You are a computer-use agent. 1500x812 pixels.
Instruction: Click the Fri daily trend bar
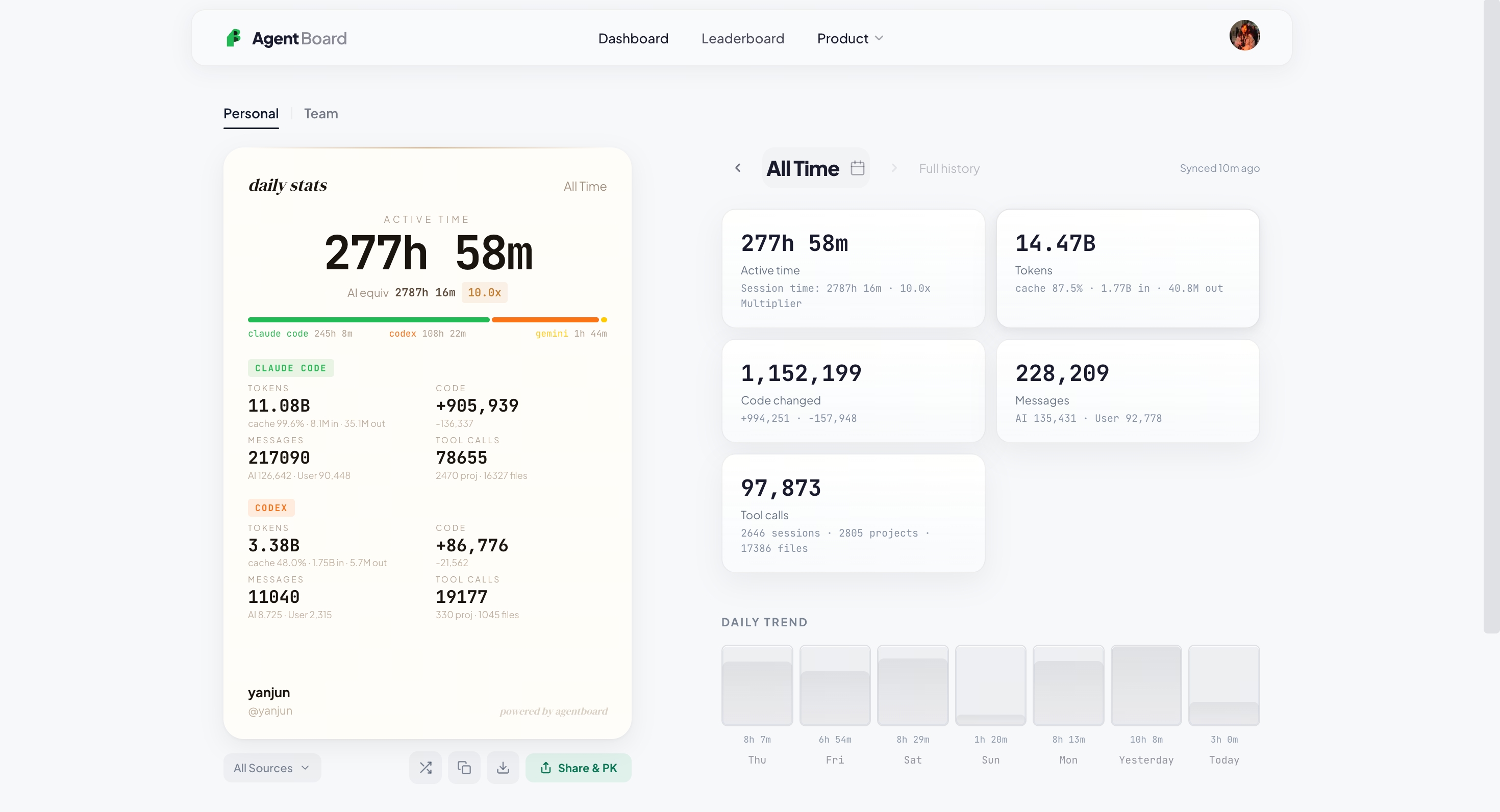835,686
